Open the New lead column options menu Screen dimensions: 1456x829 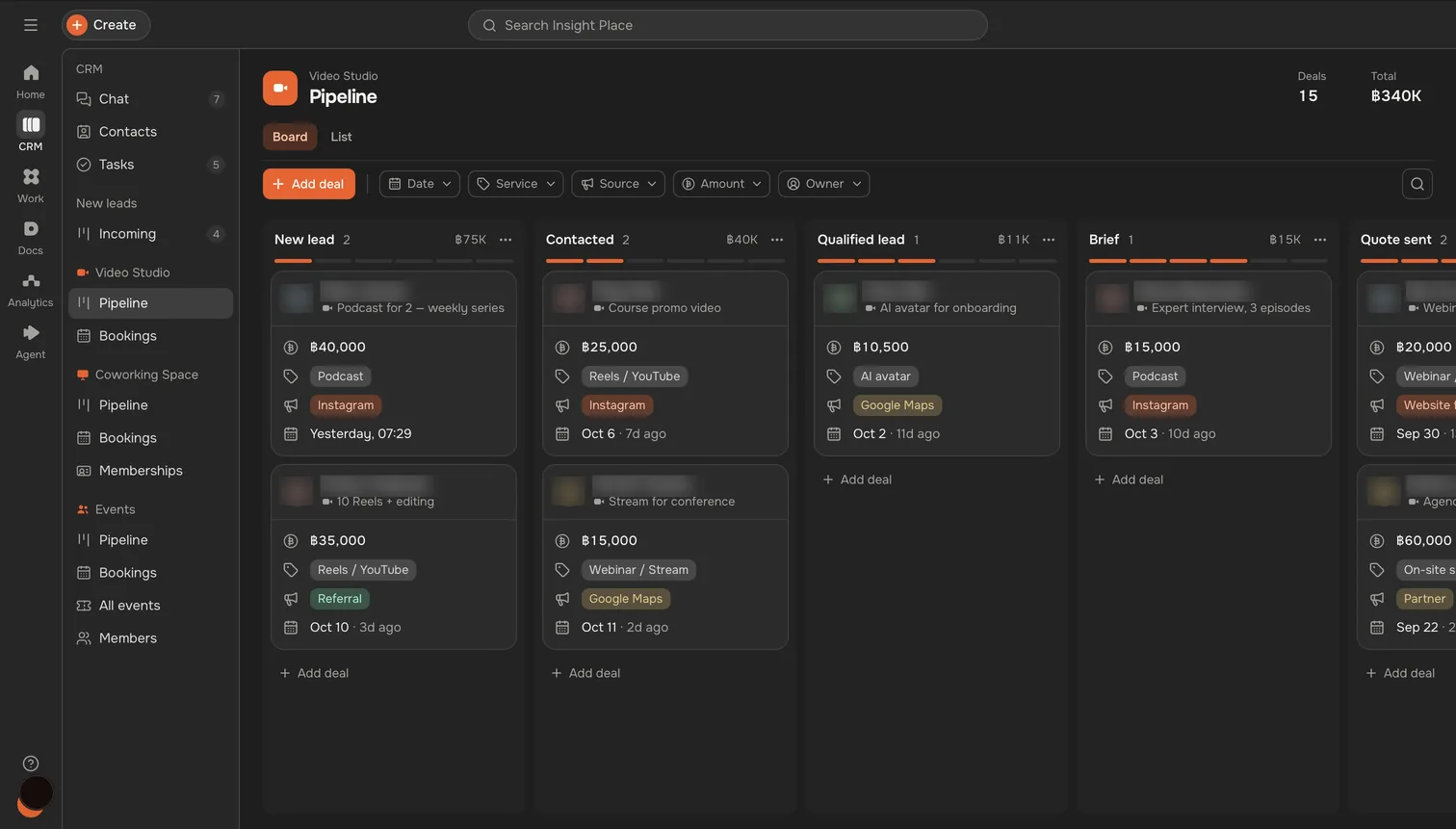click(x=506, y=240)
